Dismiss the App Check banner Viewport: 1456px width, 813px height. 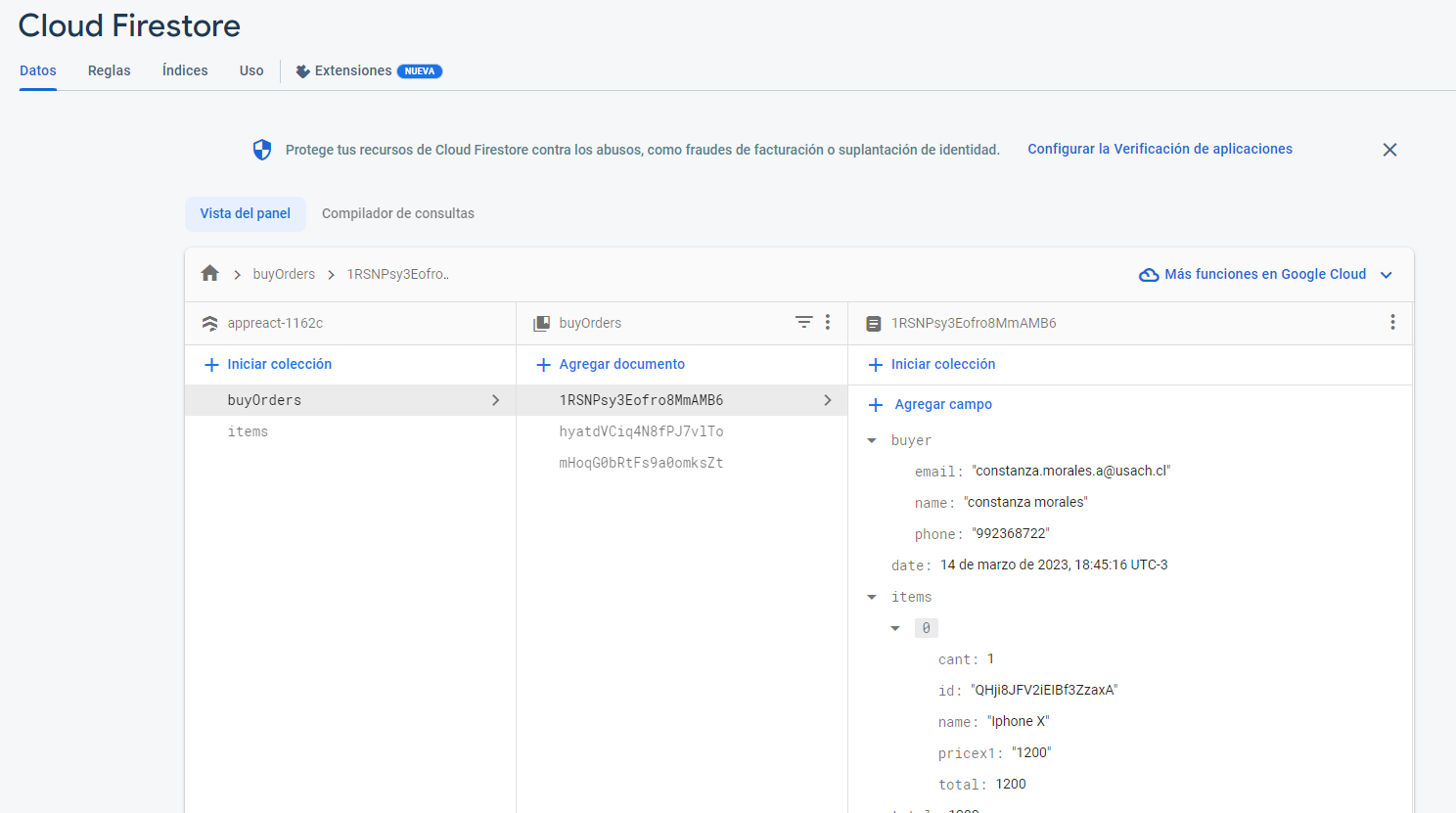[1389, 150]
